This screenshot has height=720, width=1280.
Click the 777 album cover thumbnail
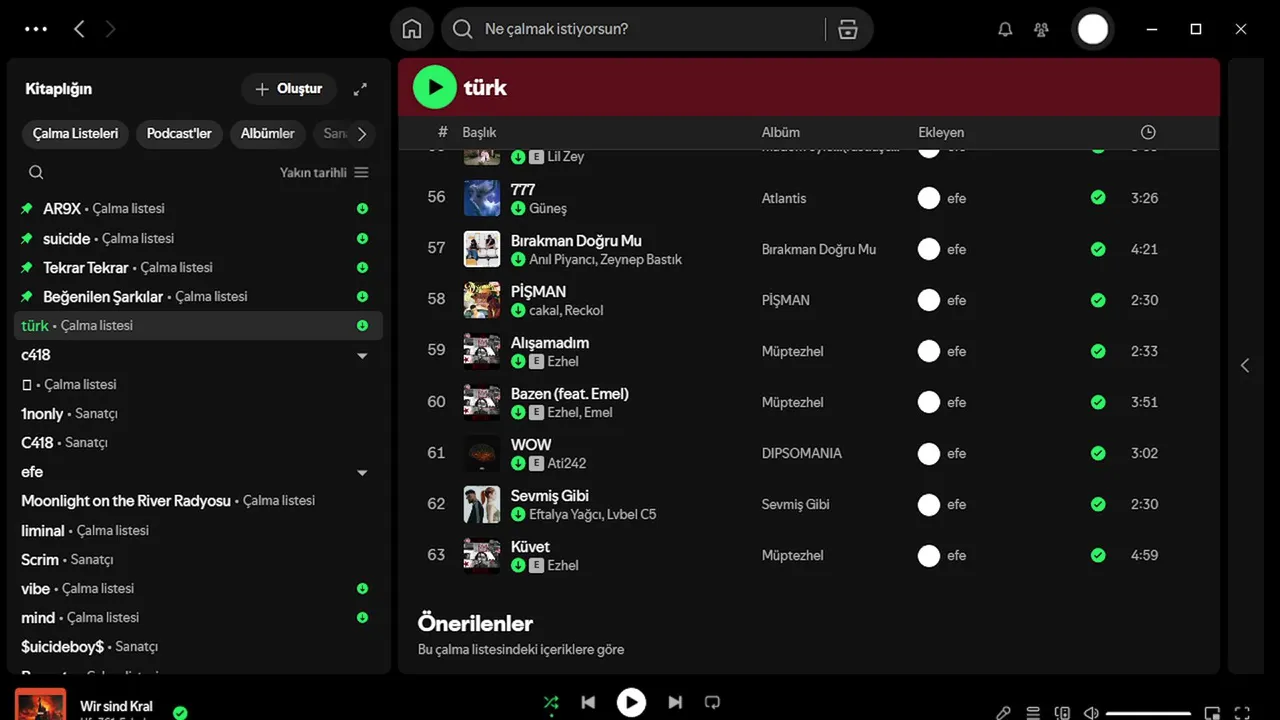[x=482, y=198]
